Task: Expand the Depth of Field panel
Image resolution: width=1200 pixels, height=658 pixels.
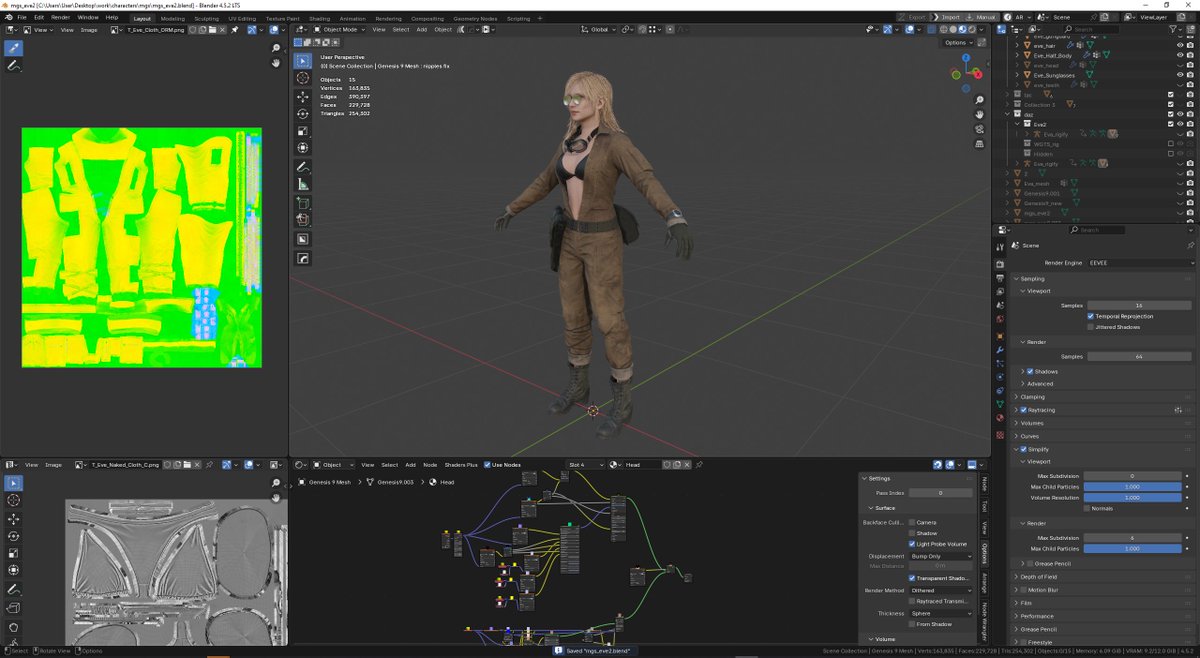Action: (x=1017, y=577)
